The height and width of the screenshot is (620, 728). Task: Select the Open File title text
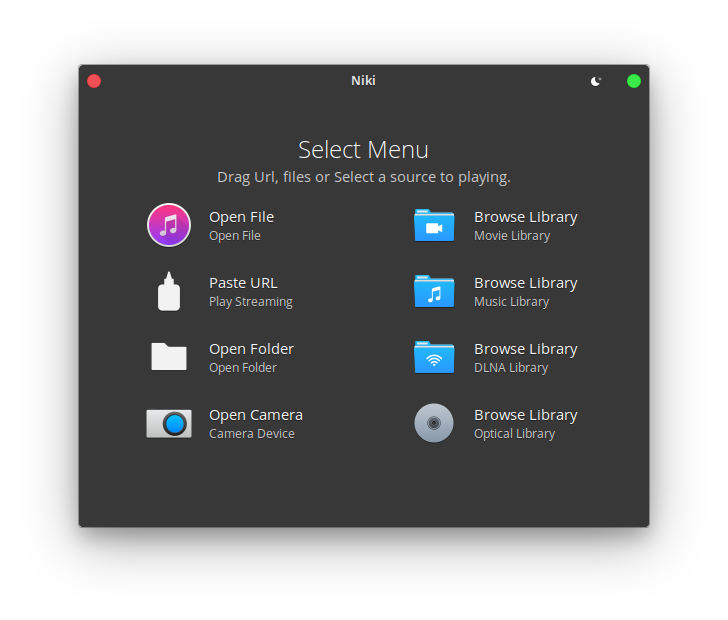(241, 217)
